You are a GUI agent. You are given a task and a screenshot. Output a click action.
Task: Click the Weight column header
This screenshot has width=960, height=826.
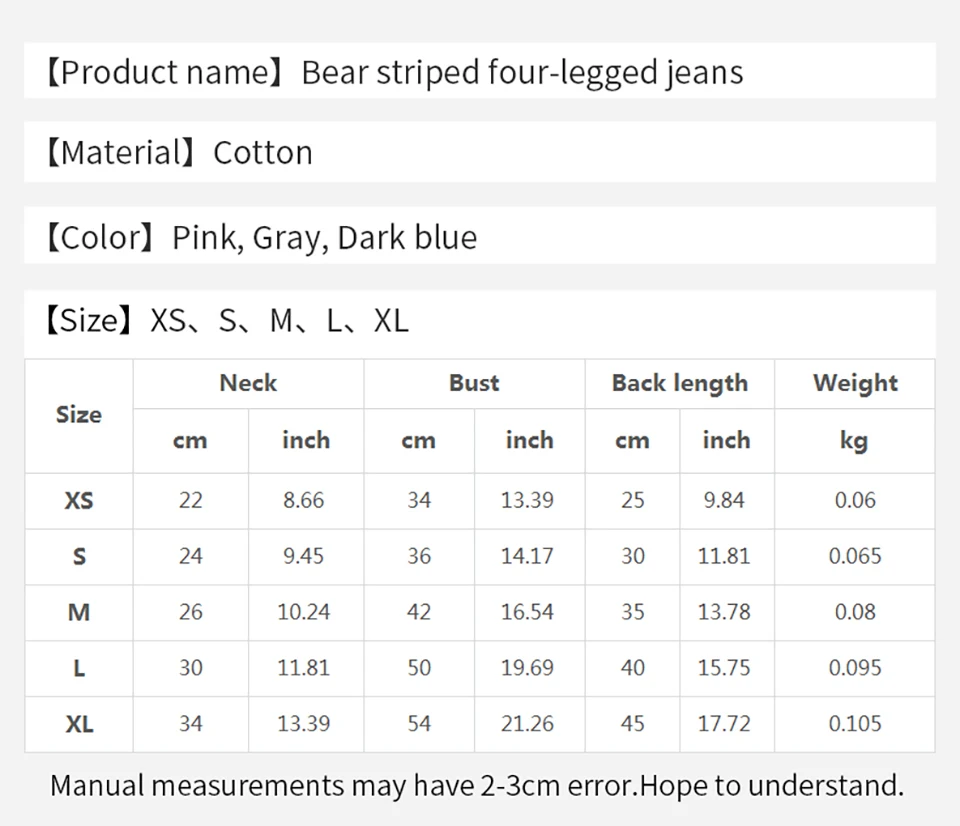(855, 383)
